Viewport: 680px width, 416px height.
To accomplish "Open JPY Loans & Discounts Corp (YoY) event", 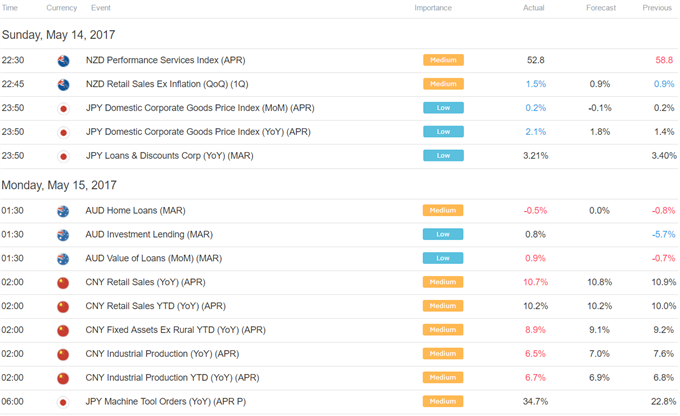I will pyautogui.click(x=170, y=155).
